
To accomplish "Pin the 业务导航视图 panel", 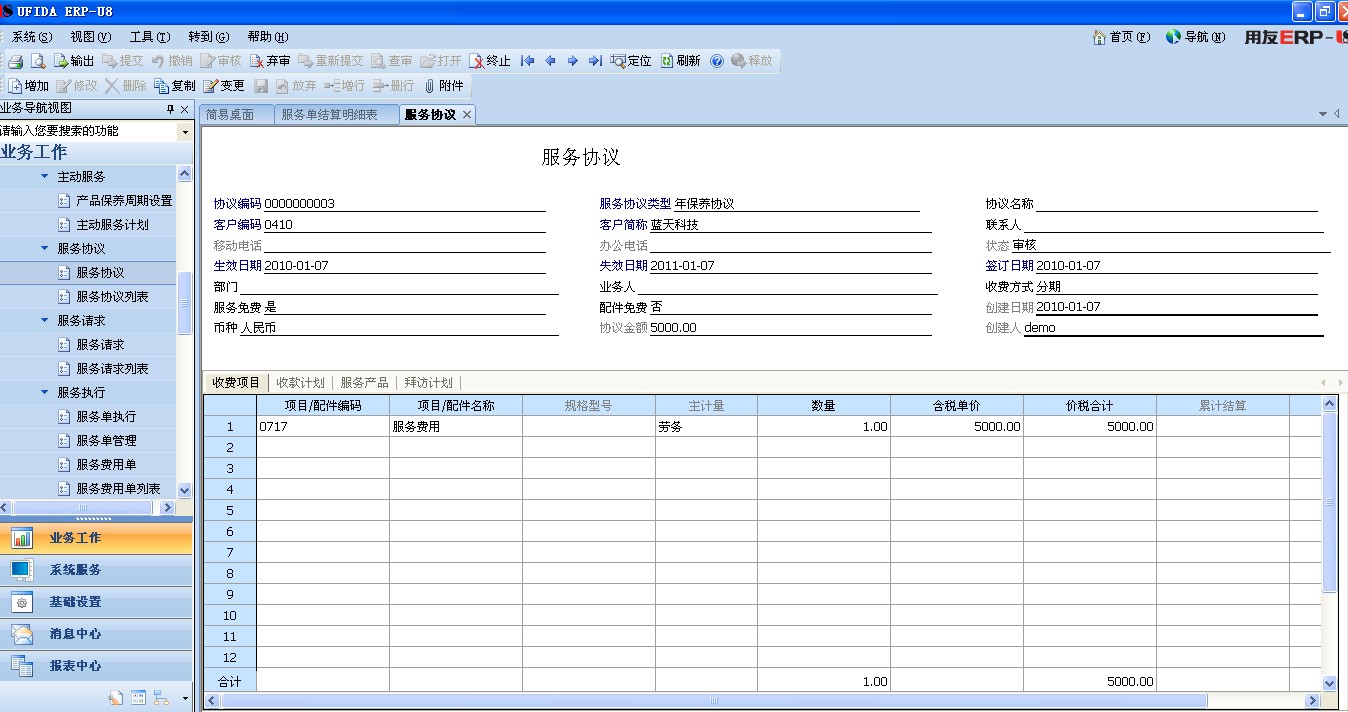I will tap(170, 109).
